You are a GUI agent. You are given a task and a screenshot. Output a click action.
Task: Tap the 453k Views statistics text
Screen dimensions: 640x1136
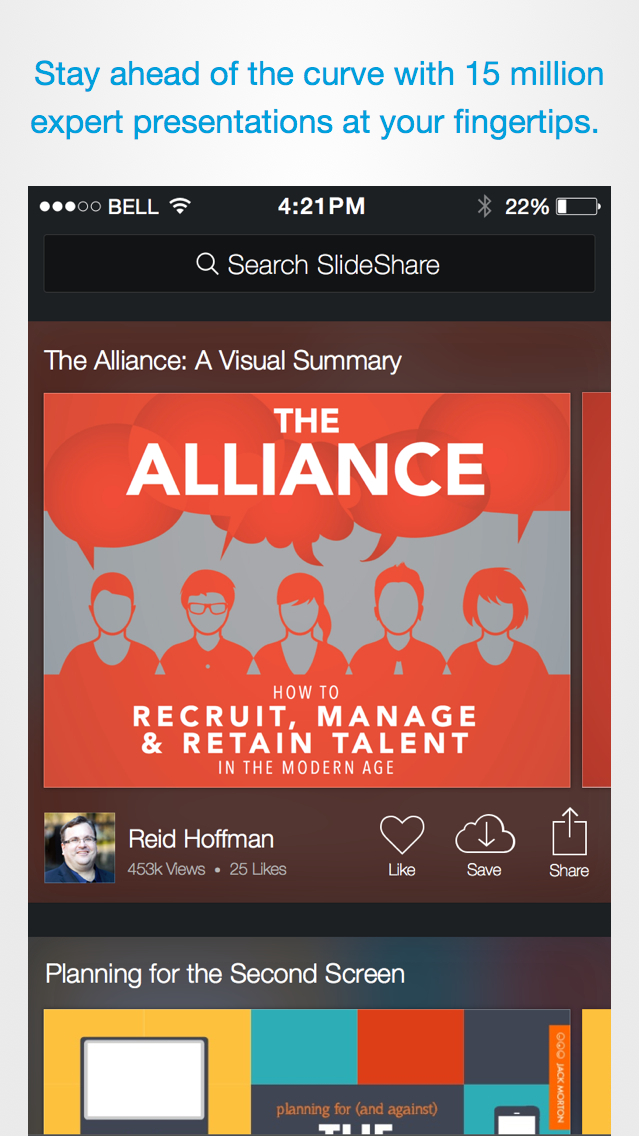point(166,869)
